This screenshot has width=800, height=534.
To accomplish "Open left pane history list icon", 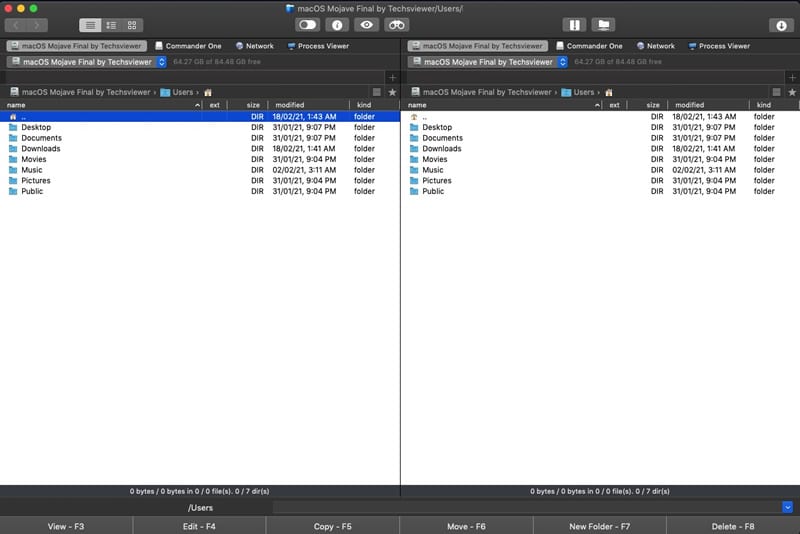I will point(377,92).
